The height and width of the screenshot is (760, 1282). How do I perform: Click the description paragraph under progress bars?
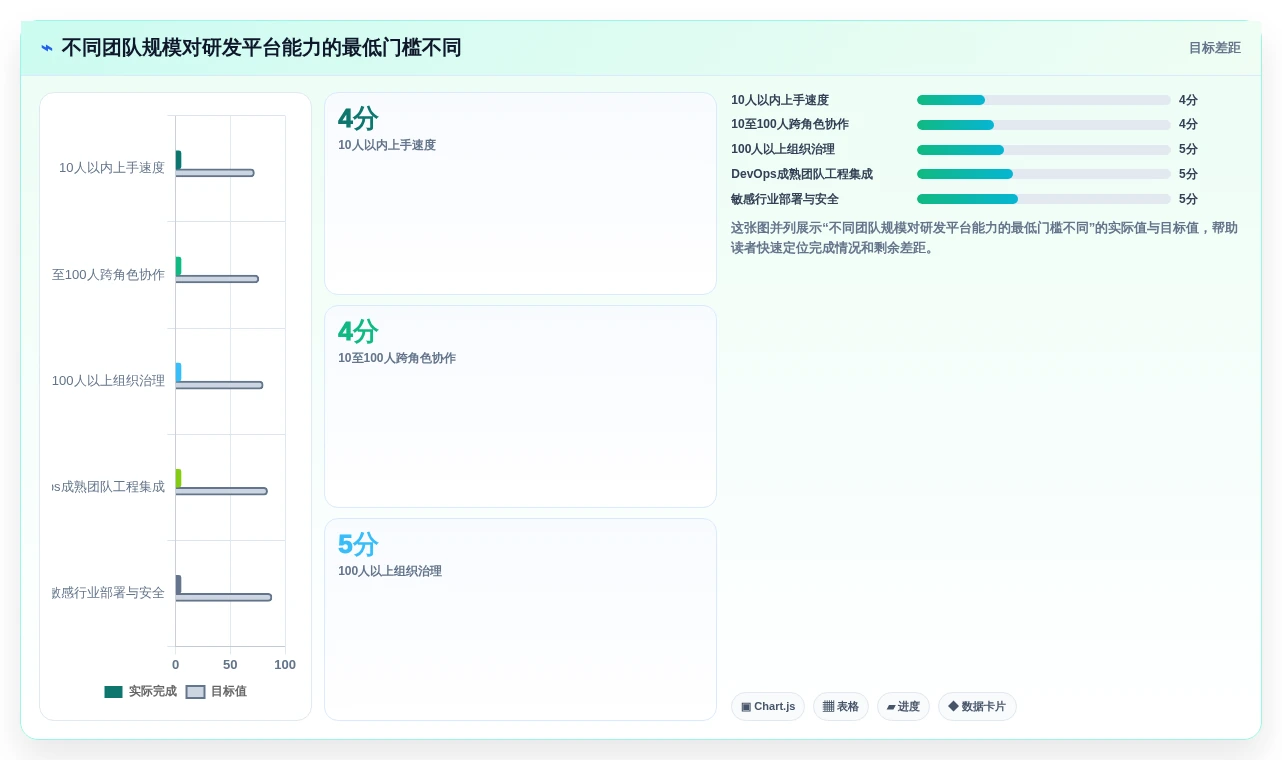(985, 238)
